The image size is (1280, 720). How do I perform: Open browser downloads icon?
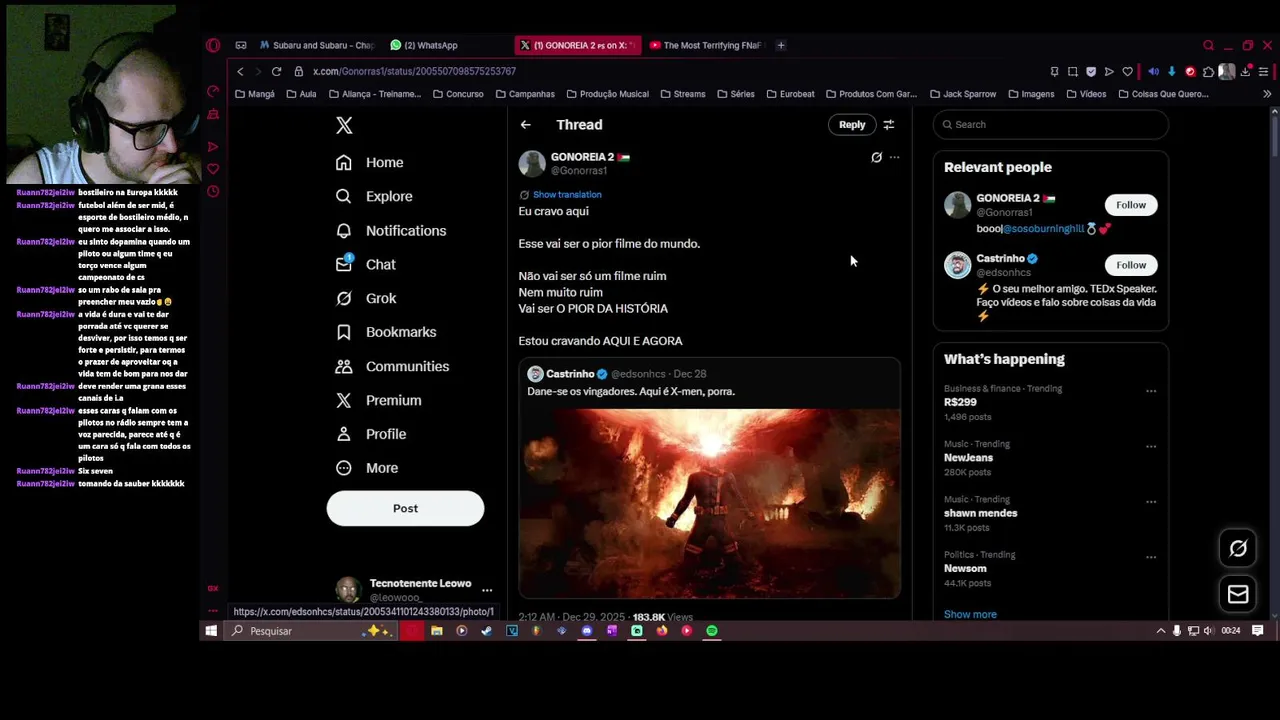coord(1245,71)
